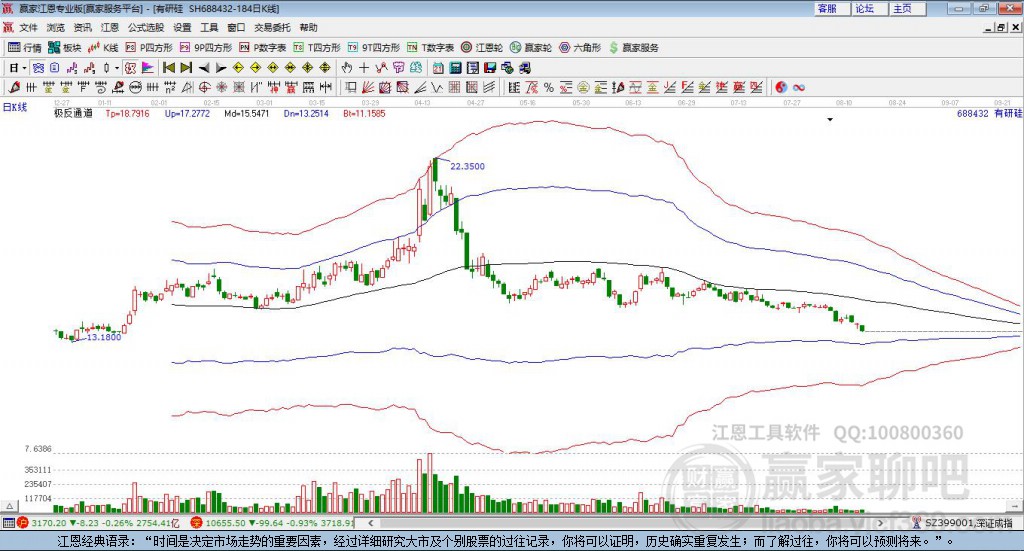Click the 沪 index 3170.20 status entry
This screenshot has height=551, width=1024.
tap(98, 523)
